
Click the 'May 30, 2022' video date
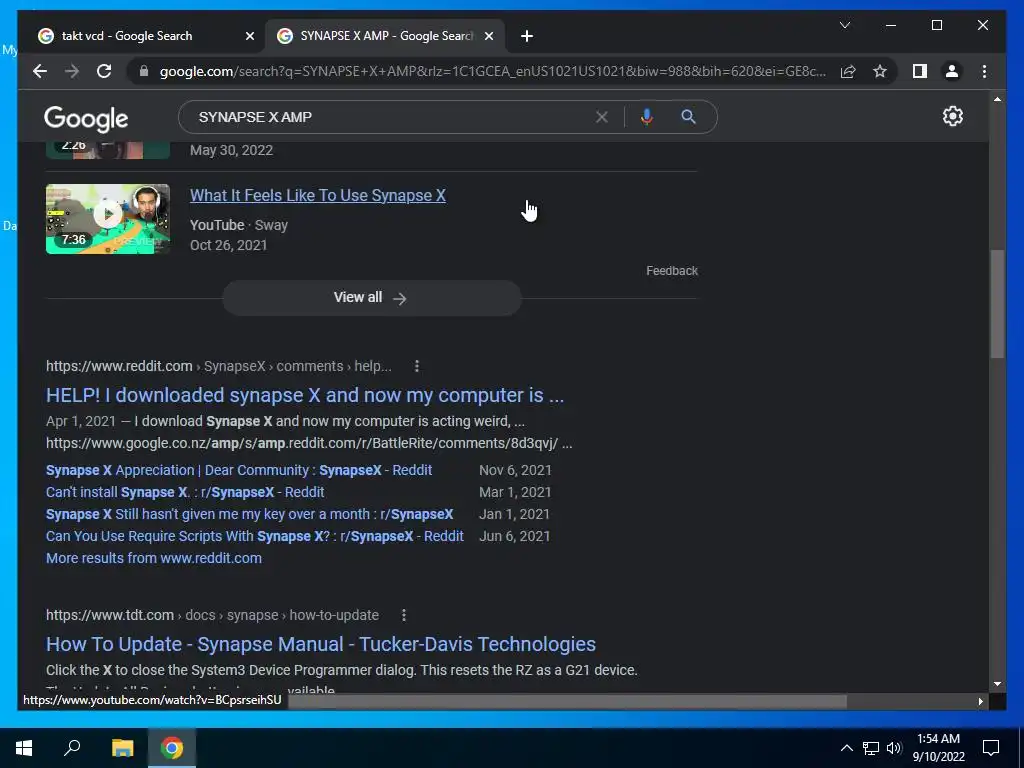click(x=231, y=150)
